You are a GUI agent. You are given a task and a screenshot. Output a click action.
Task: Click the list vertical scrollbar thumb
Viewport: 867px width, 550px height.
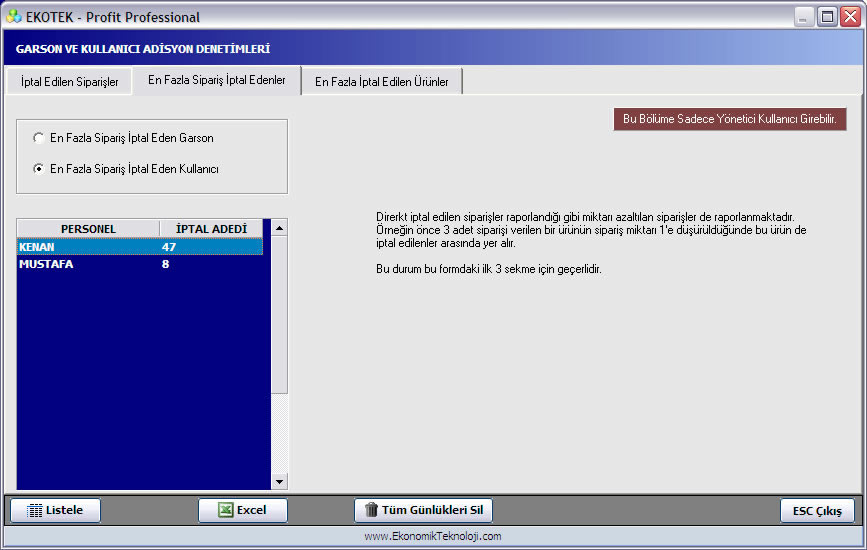pos(279,315)
